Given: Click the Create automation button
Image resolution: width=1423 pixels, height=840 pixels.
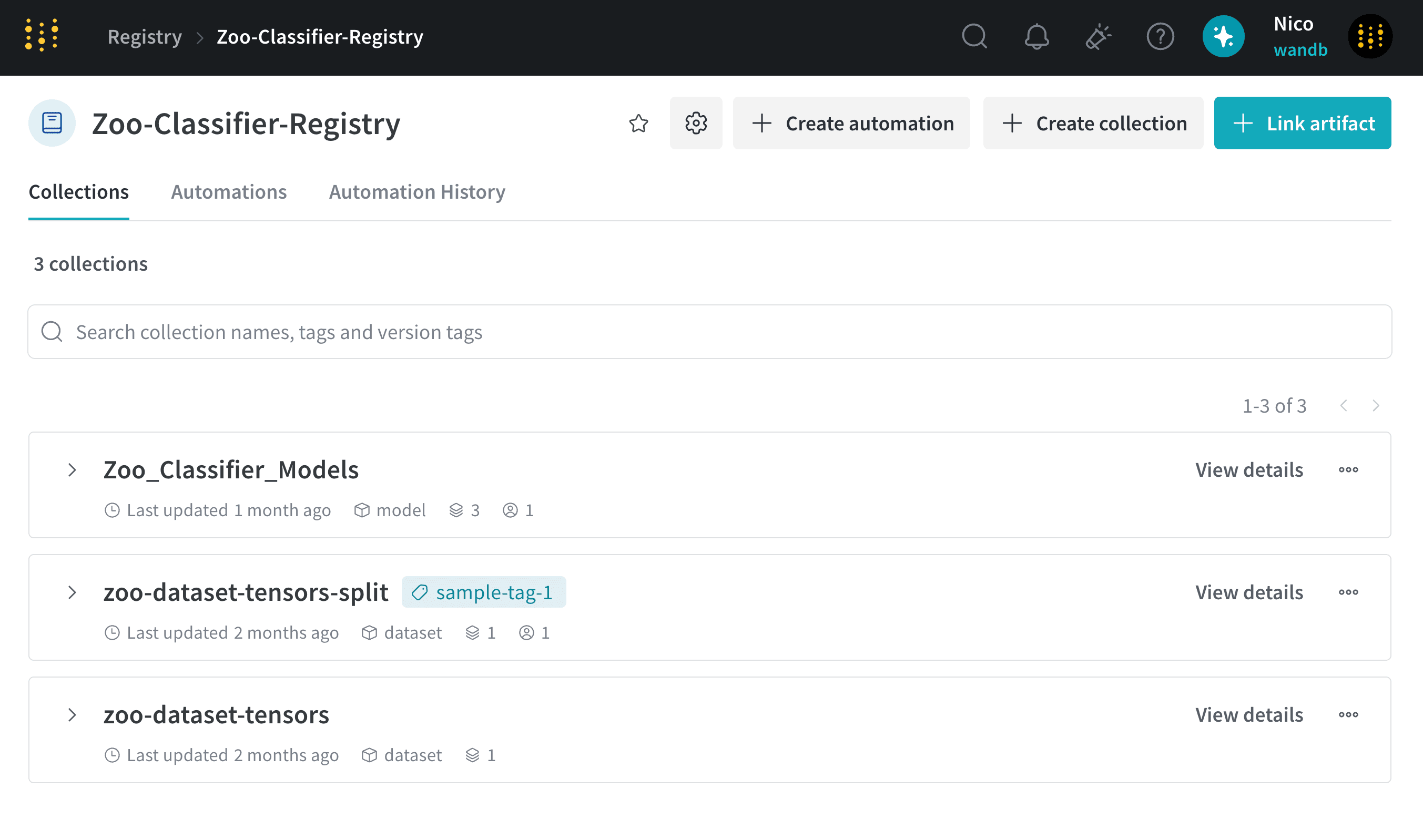Looking at the screenshot, I should (x=851, y=124).
